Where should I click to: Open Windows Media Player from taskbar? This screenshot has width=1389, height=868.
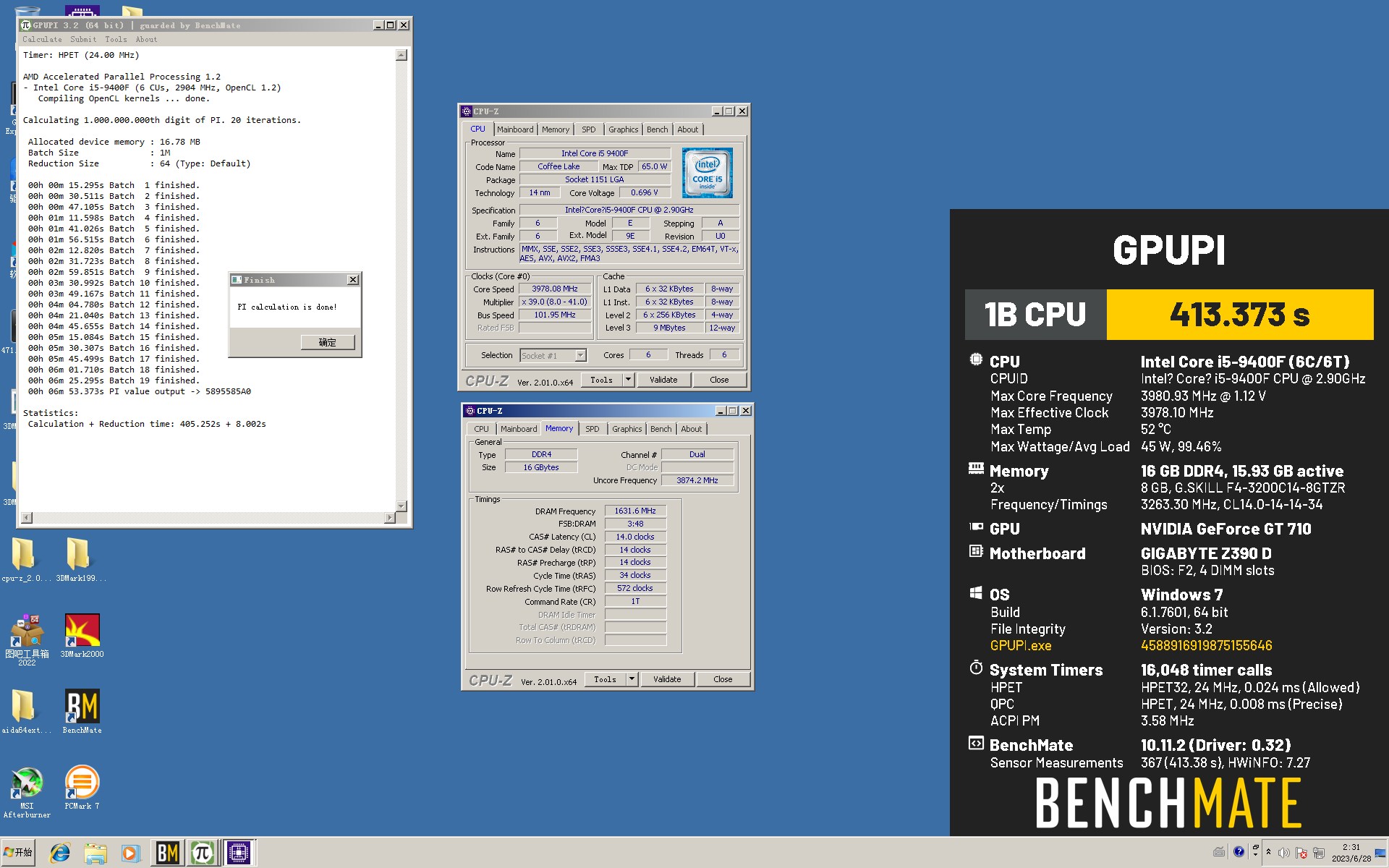tap(131, 854)
